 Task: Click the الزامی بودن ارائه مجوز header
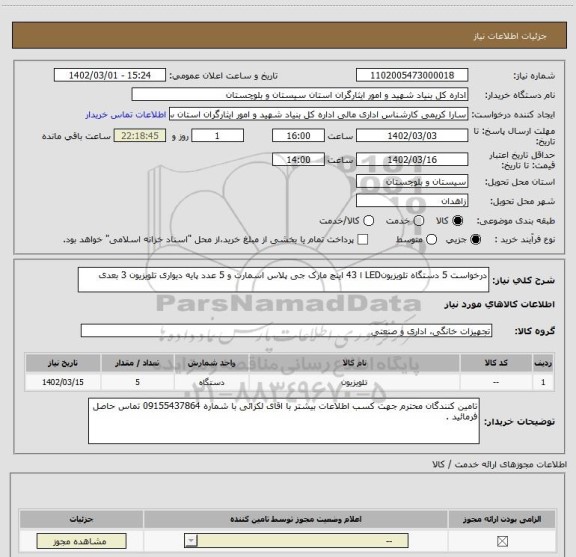[502, 519]
